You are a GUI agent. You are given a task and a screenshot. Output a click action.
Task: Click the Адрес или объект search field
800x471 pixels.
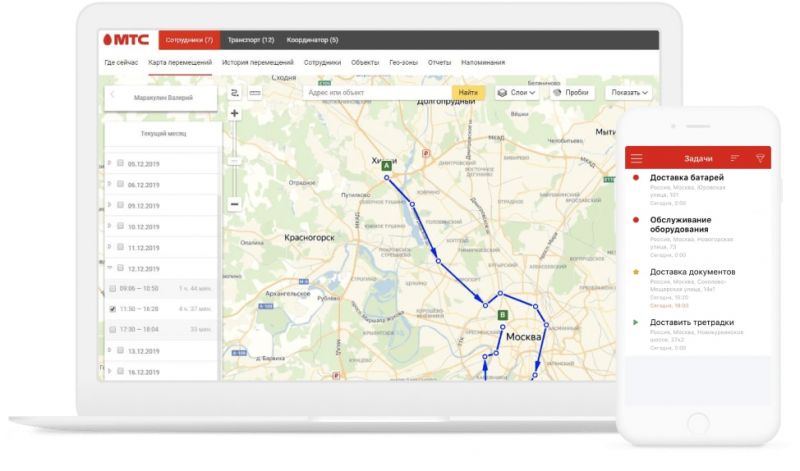(377, 93)
